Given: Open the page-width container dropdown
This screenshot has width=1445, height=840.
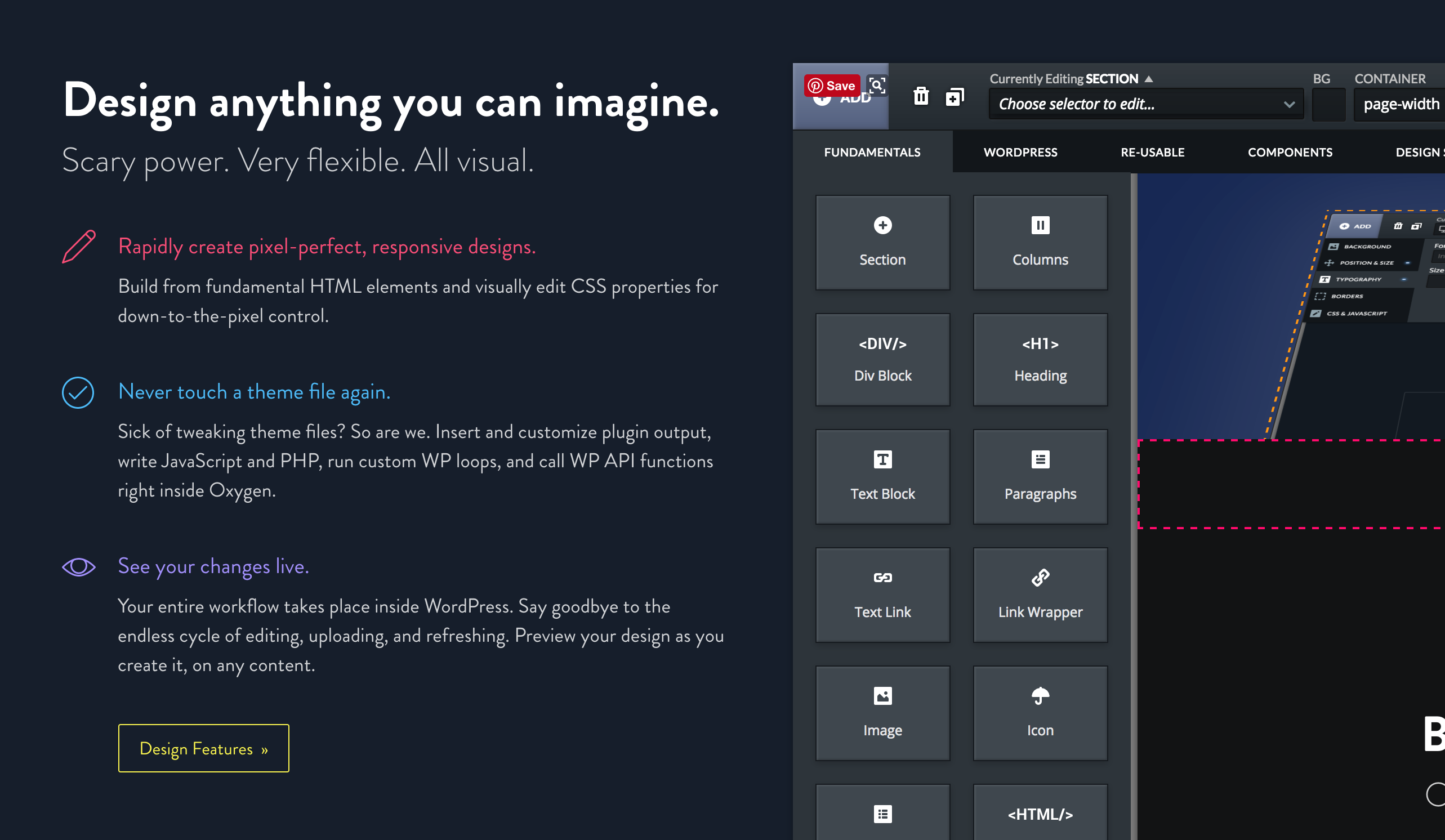Looking at the screenshot, I should [x=1401, y=104].
